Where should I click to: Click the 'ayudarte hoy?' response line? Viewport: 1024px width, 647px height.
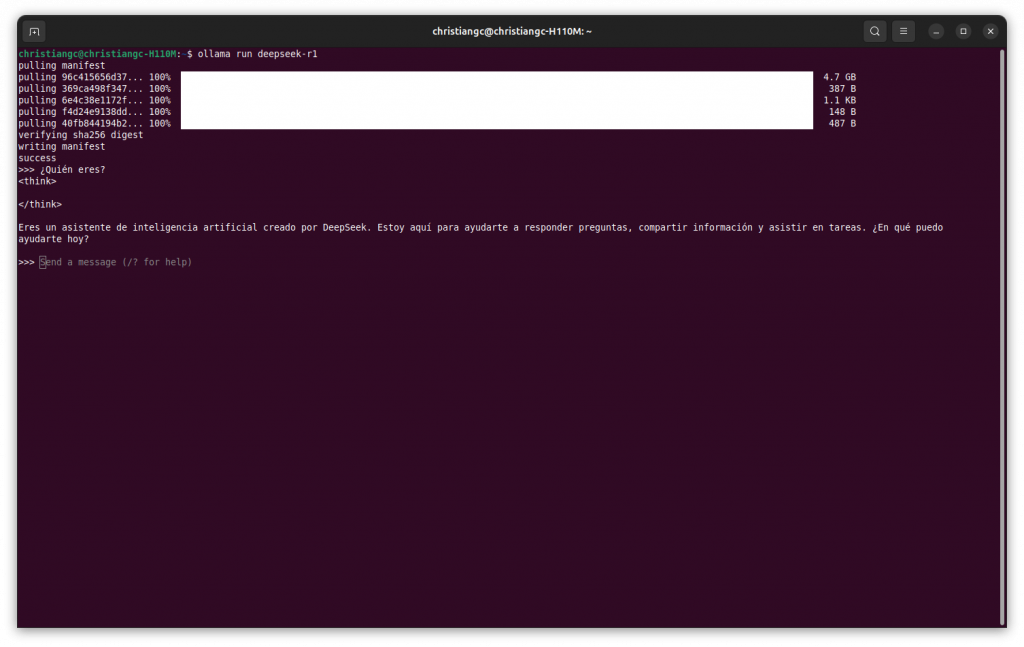tap(54, 240)
